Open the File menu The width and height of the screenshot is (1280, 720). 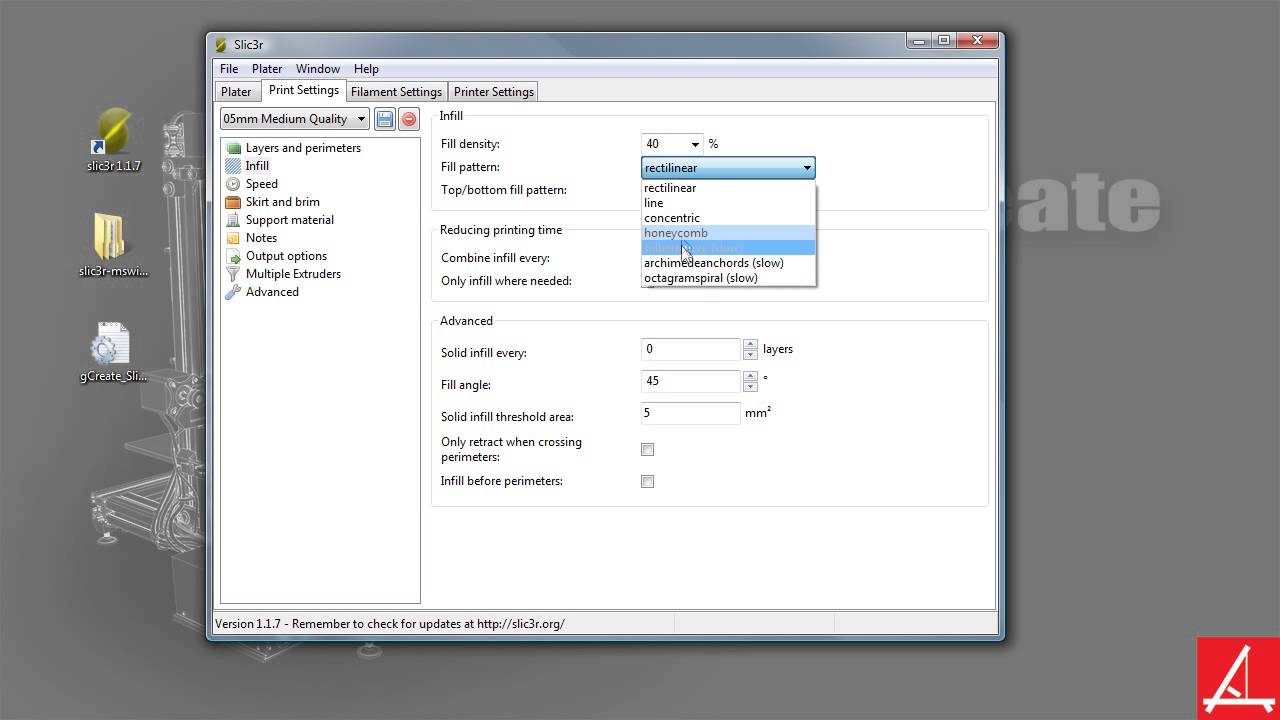click(x=229, y=69)
